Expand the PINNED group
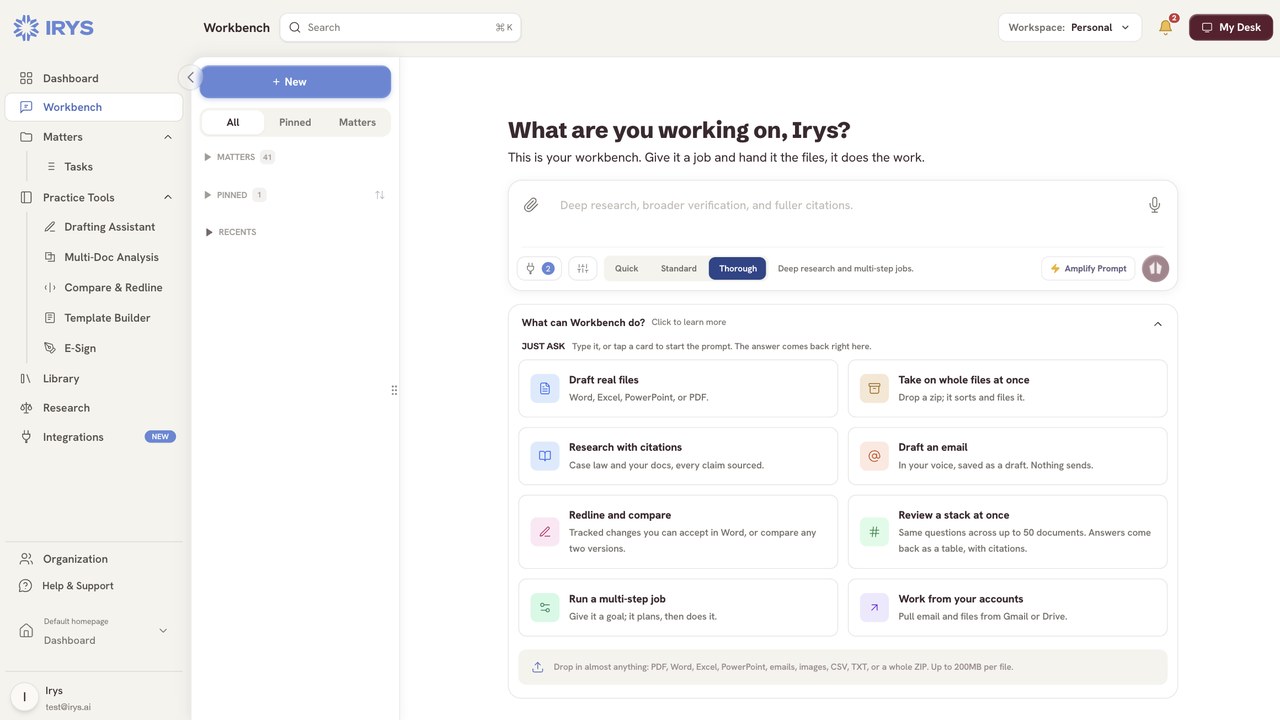This screenshot has height=720, width=1280. point(234,195)
